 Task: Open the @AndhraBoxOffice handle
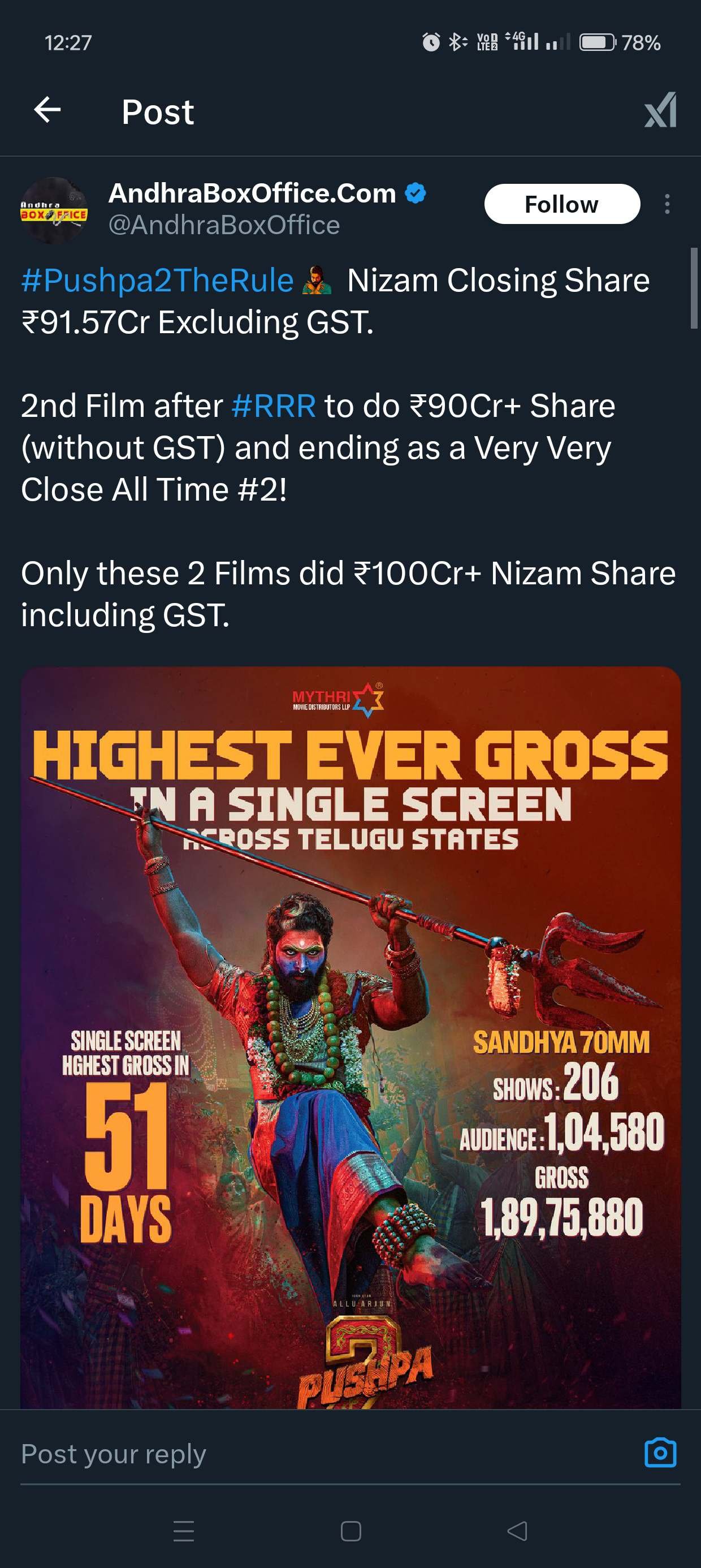click(224, 225)
